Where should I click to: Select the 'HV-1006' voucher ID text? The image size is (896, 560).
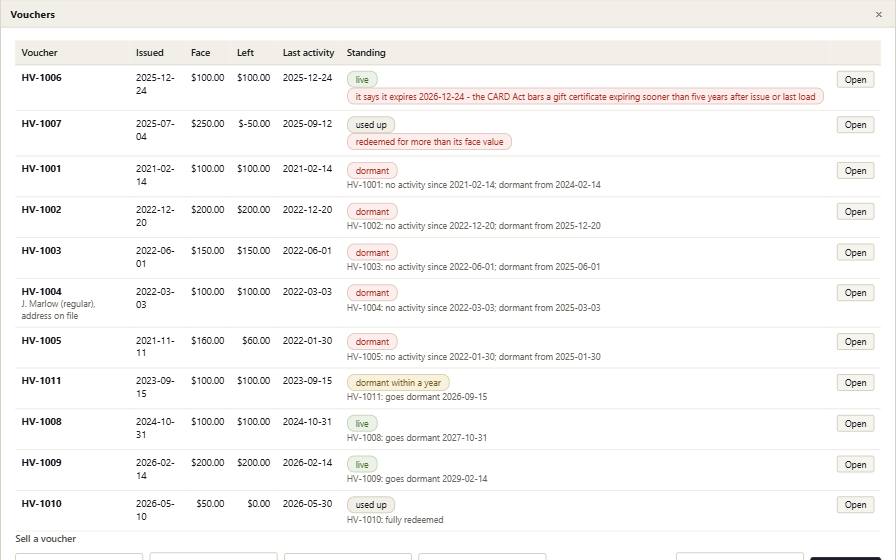[41, 78]
